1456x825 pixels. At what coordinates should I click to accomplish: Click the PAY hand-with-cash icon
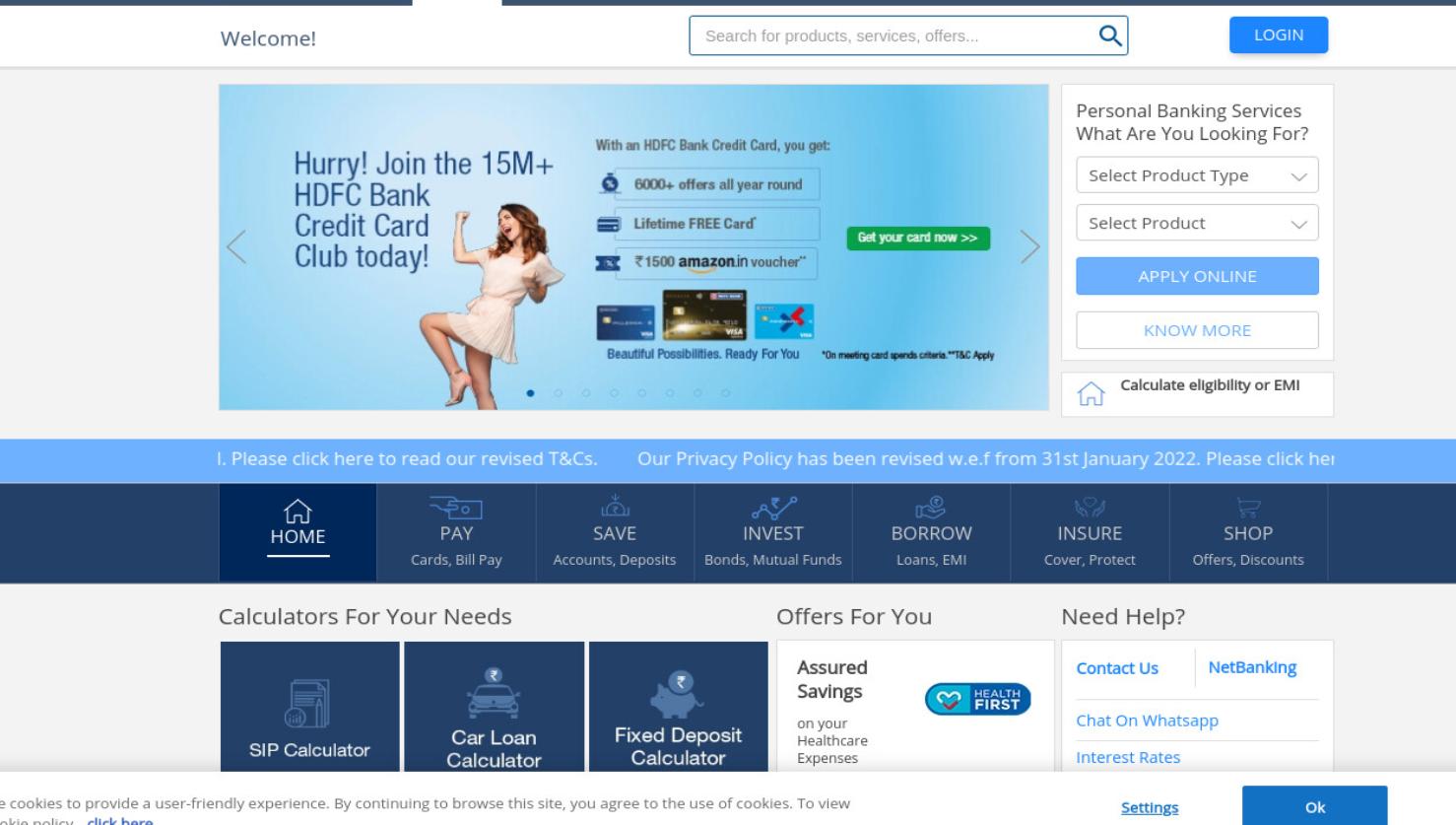coord(456,508)
